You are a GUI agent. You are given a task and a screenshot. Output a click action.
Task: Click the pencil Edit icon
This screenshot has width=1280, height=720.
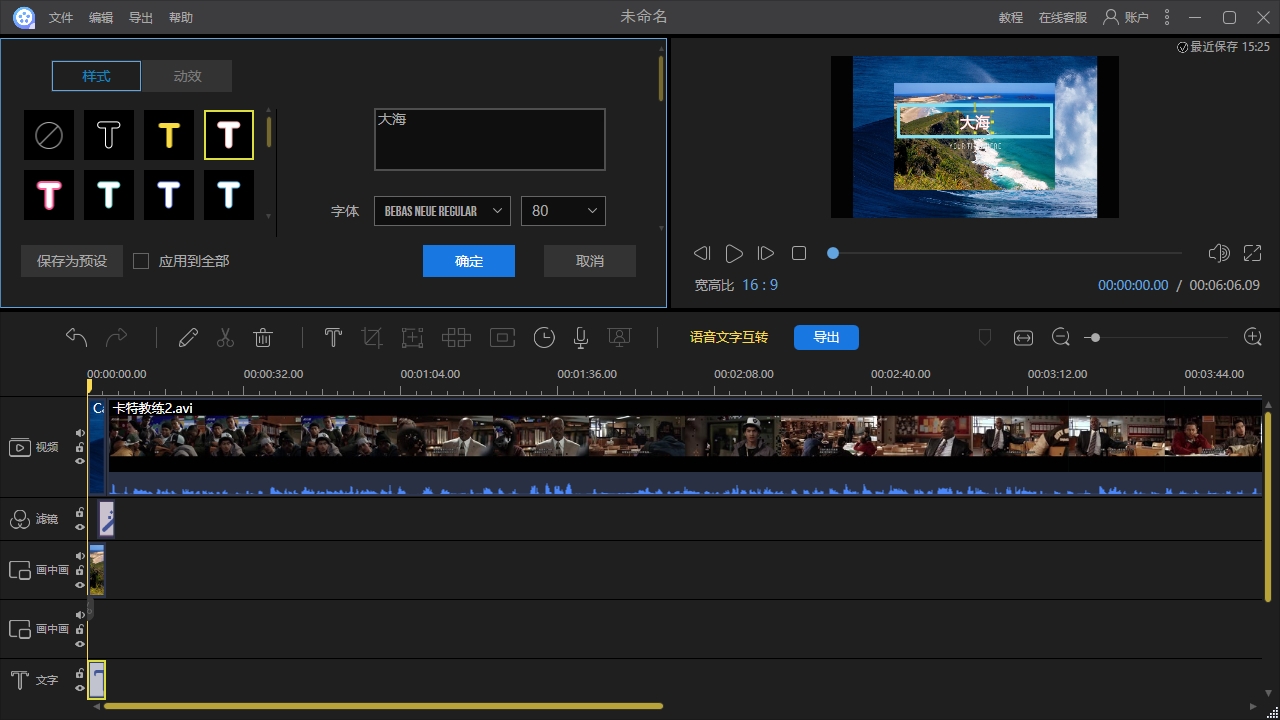188,338
